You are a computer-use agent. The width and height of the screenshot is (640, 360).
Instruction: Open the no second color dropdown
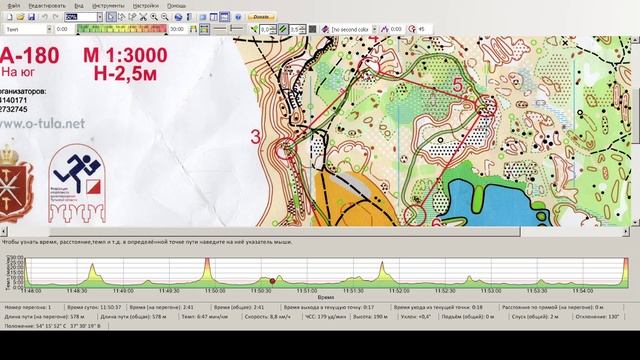click(374, 29)
